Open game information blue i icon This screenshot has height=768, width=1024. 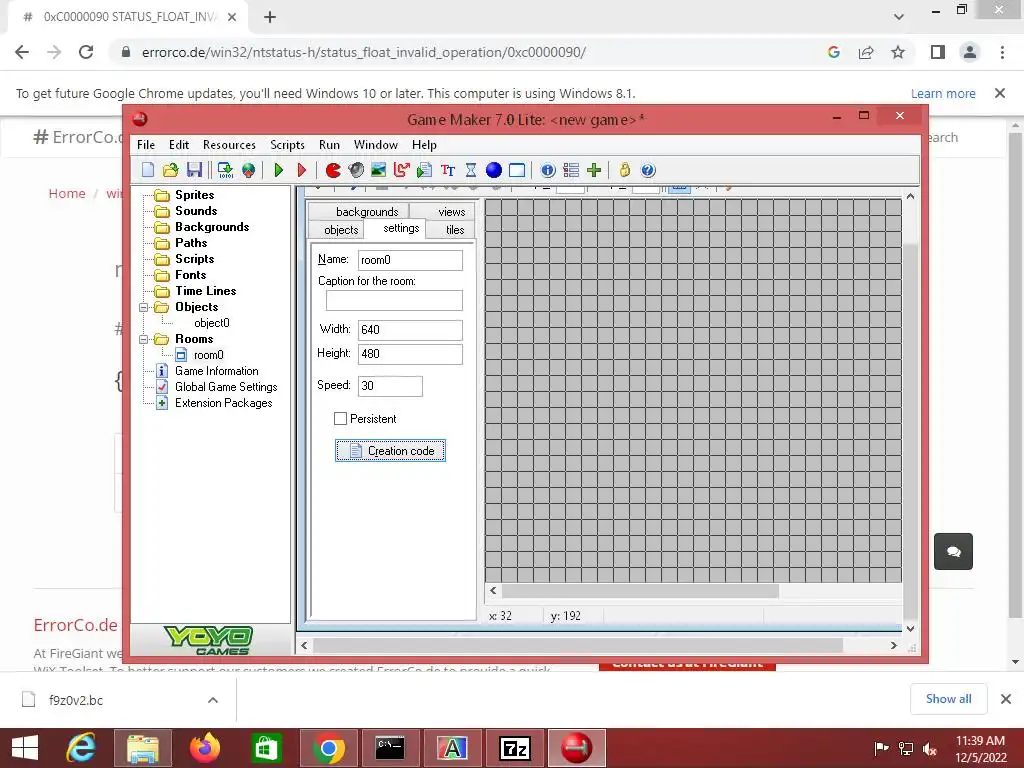(x=548, y=170)
